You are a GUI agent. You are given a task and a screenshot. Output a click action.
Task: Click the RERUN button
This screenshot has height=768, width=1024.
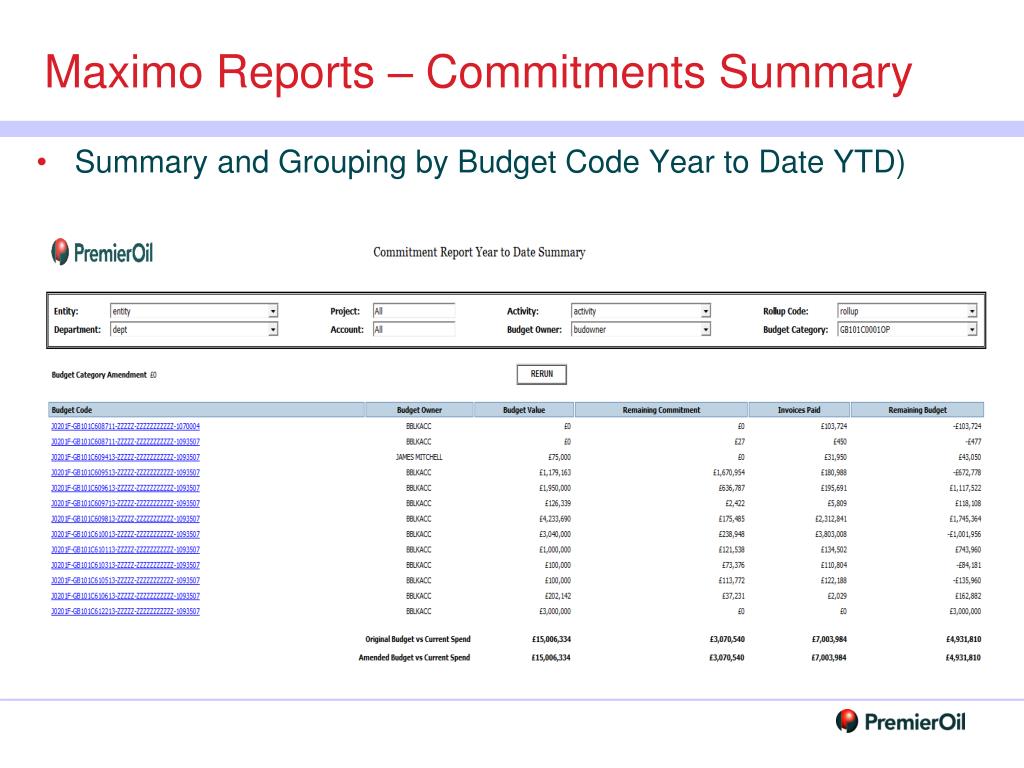(x=541, y=374)
